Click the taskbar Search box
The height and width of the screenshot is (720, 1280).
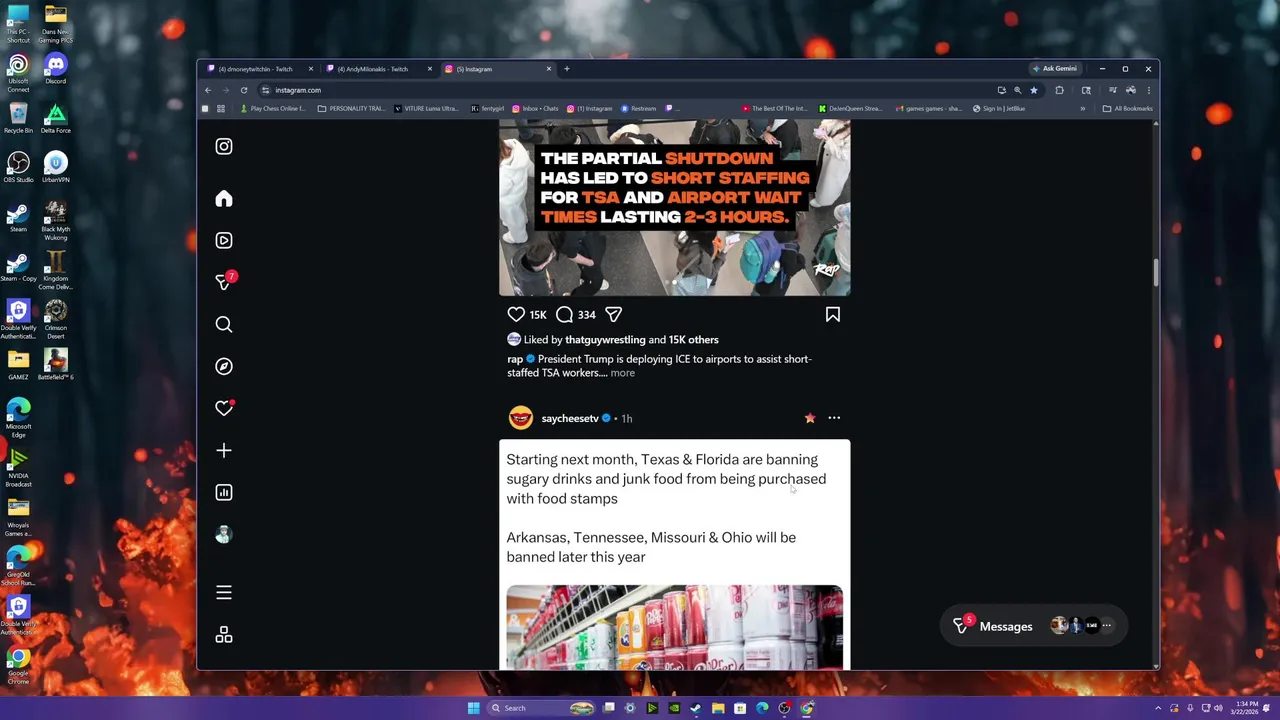(541, 708)
